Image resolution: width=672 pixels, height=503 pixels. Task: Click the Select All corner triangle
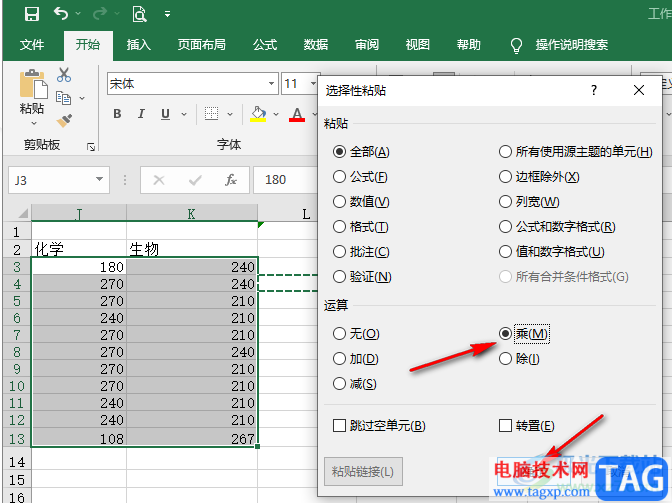[22, 213]
